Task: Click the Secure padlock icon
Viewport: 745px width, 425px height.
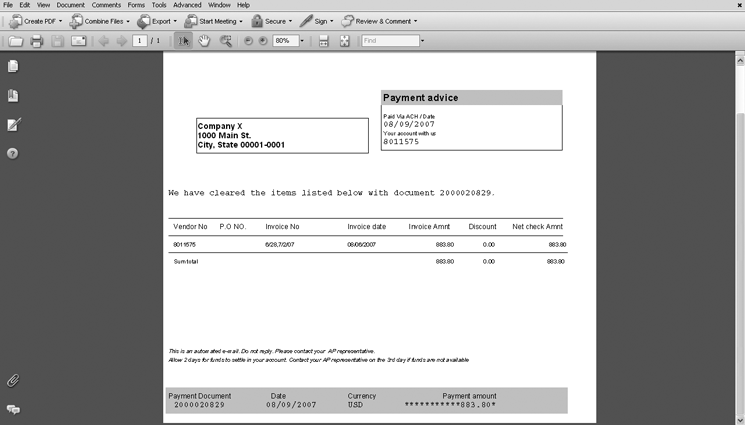Action: click(x=257, y=21)
